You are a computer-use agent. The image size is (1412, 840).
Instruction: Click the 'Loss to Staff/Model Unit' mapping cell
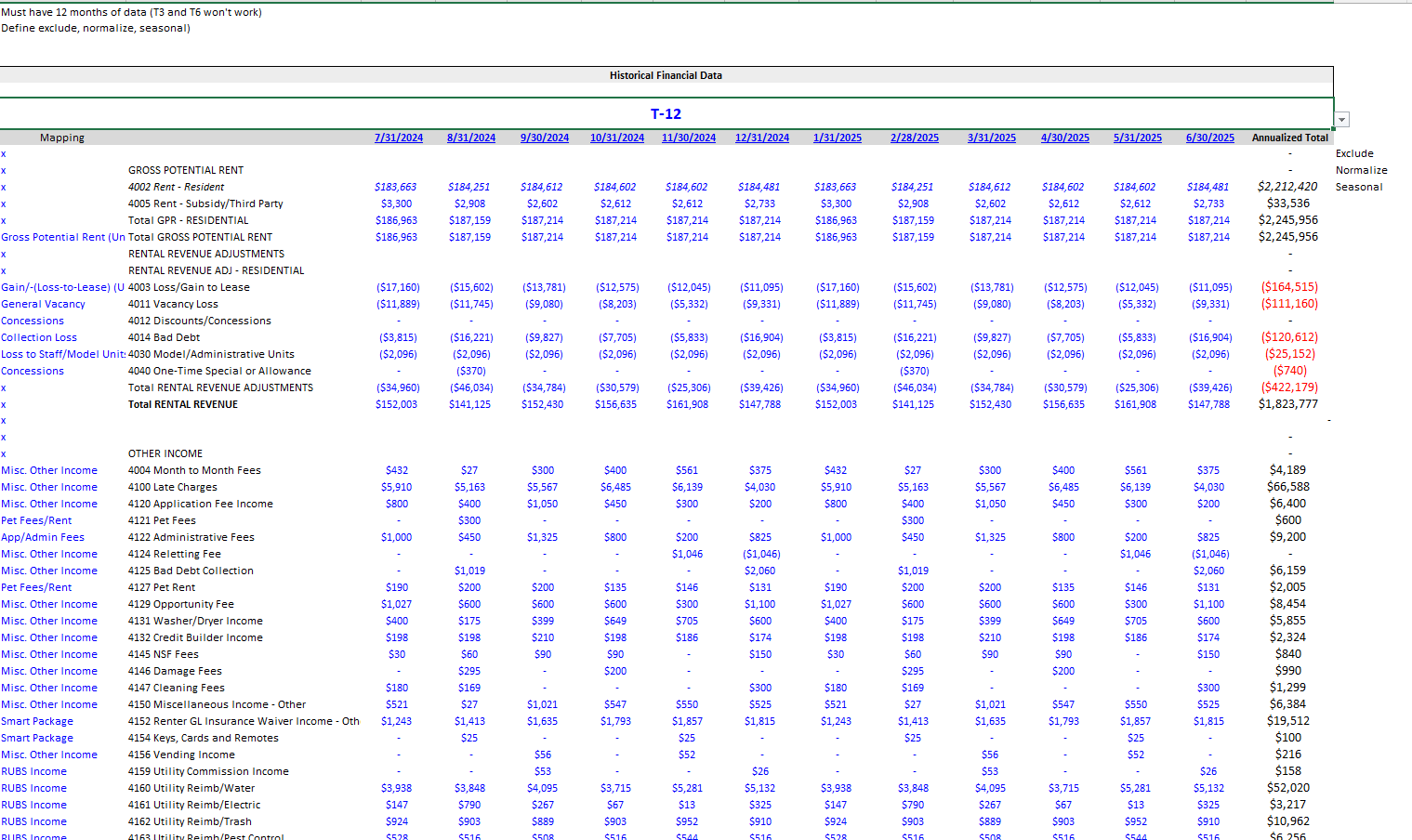[x=63, y=354]
